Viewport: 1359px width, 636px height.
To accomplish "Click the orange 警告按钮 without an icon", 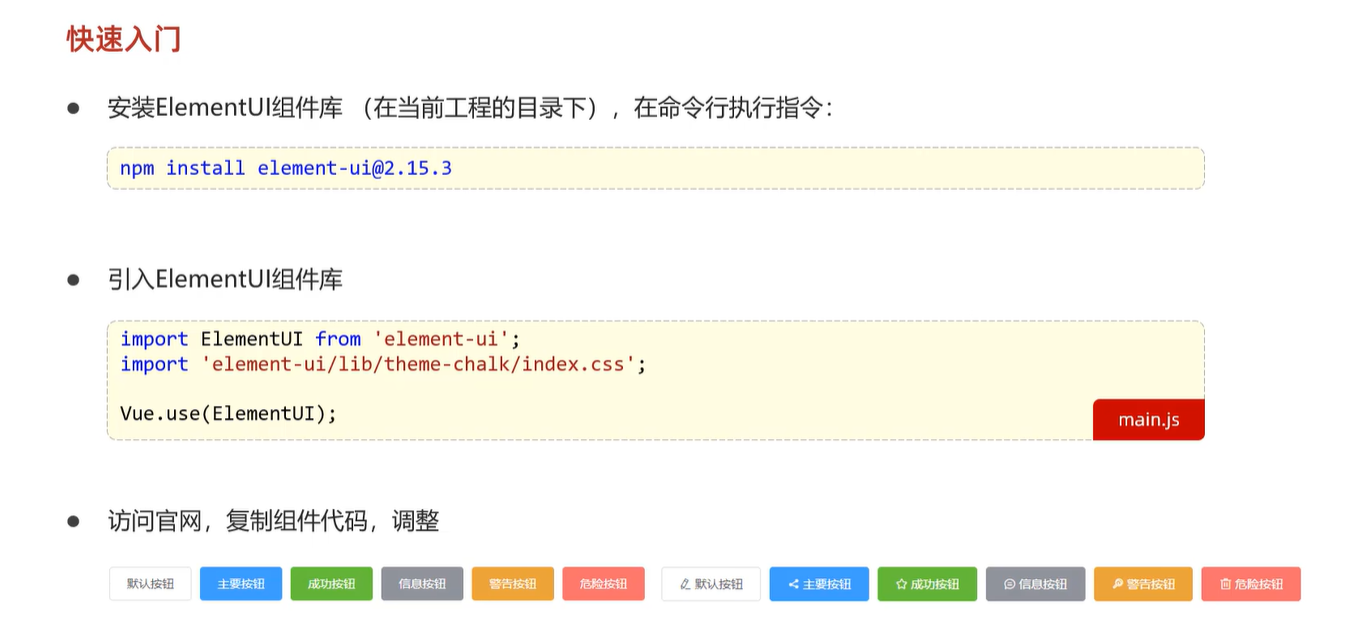I will [x=513, y=584].
